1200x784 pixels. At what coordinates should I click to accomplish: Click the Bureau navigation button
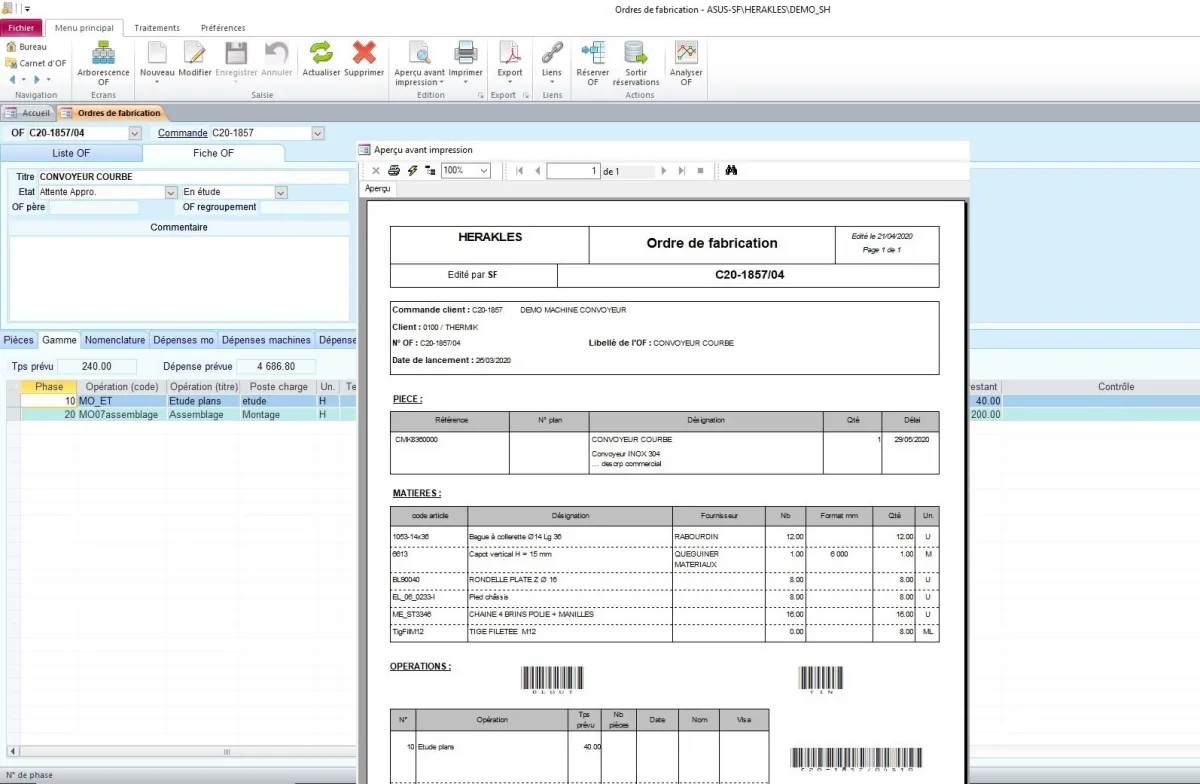[32, 47]
